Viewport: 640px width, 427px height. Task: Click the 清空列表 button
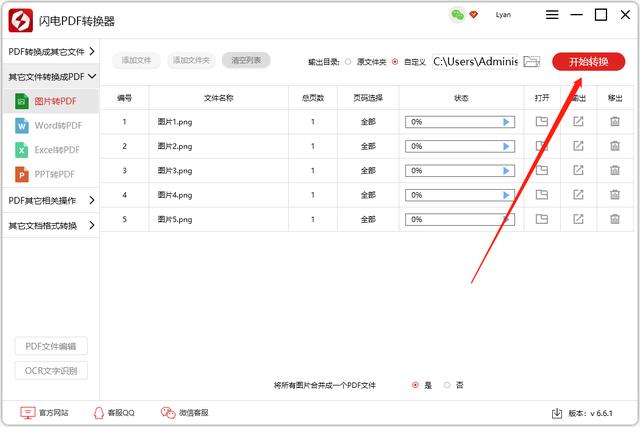pos(245,61)
